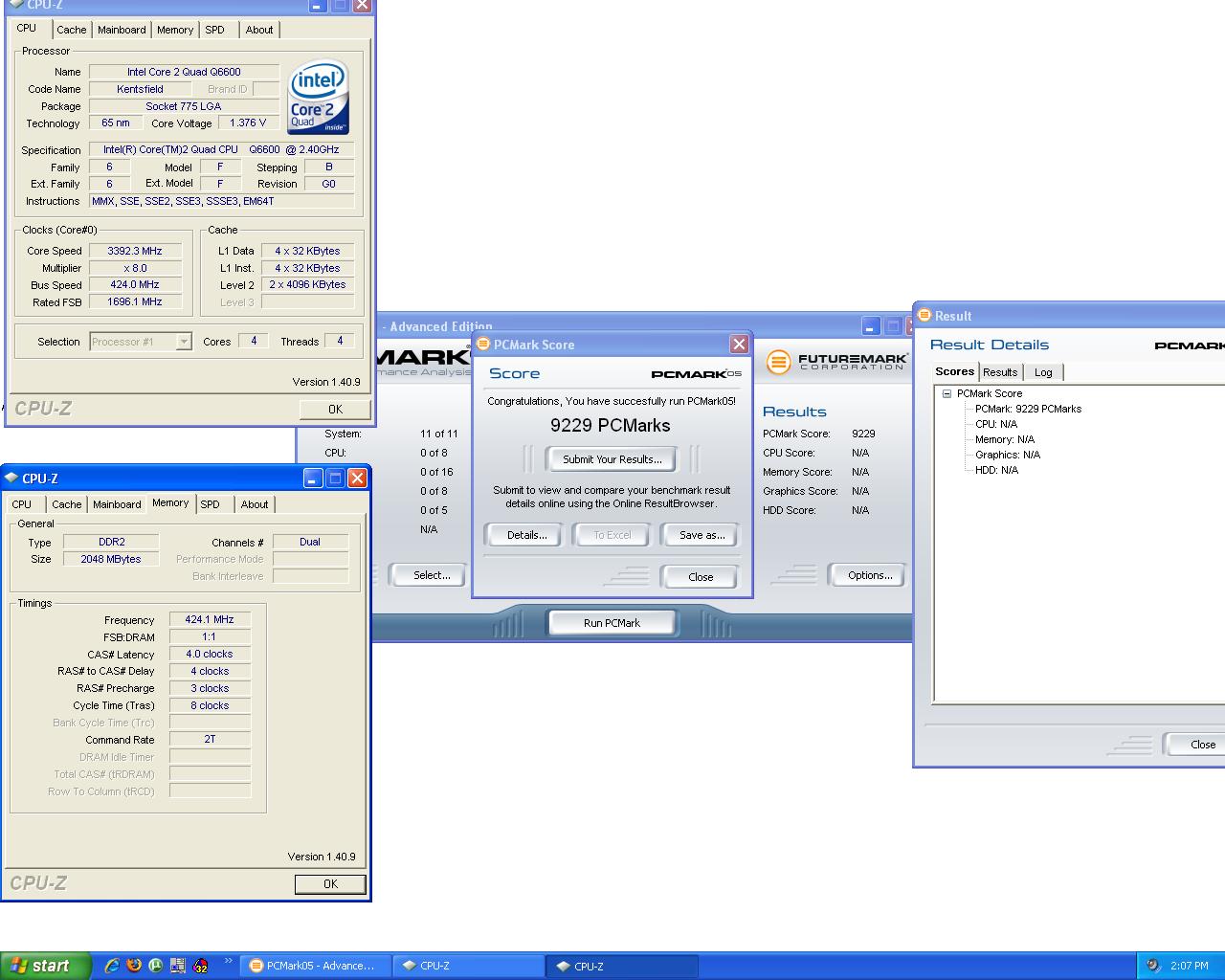The height and width of the screenshot is (980, 1225).
Task: Close the Memory CPU-Z window
Action: 357,478
